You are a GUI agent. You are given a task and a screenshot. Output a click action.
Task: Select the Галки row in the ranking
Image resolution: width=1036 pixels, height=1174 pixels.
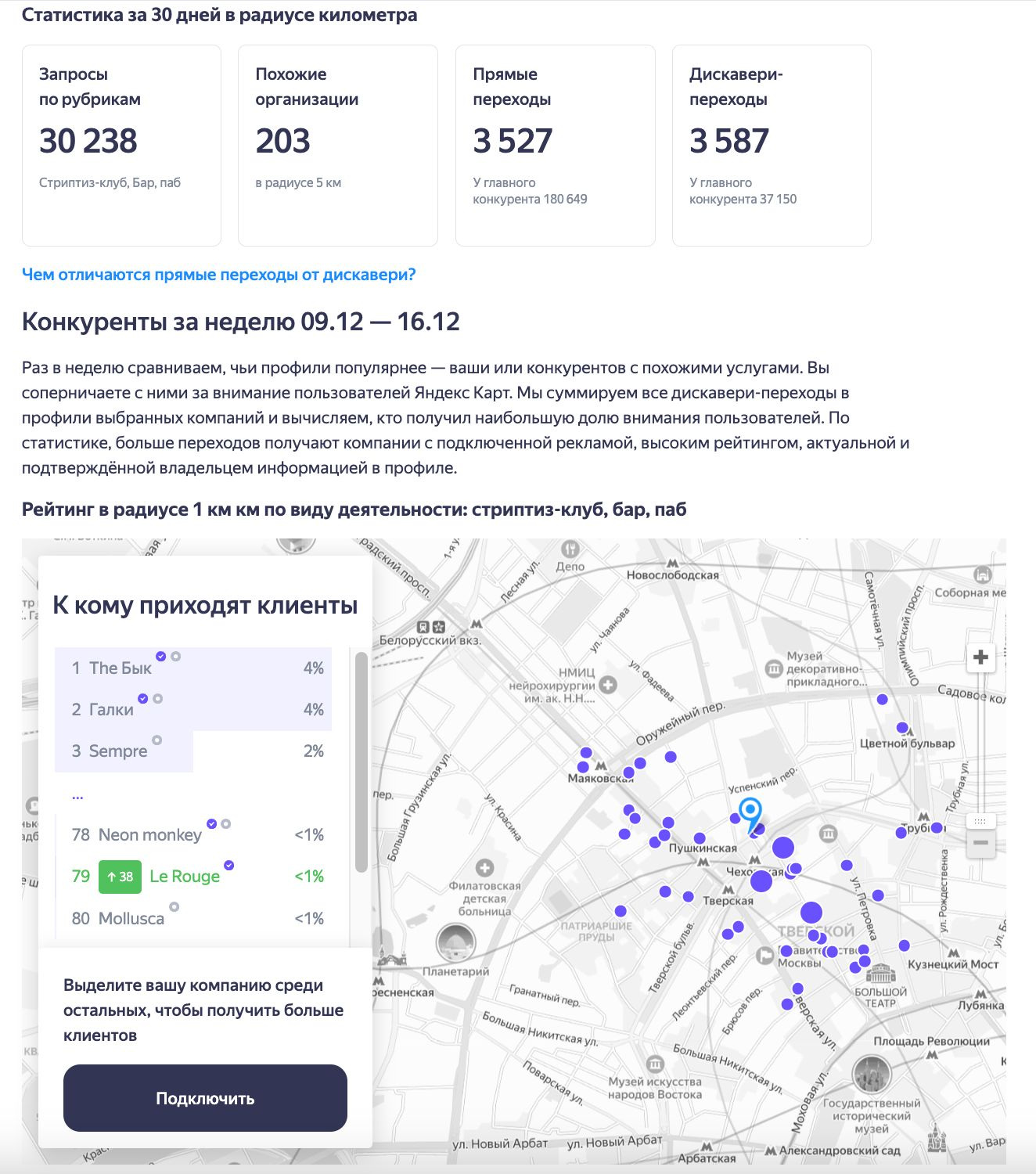(193, 709)
